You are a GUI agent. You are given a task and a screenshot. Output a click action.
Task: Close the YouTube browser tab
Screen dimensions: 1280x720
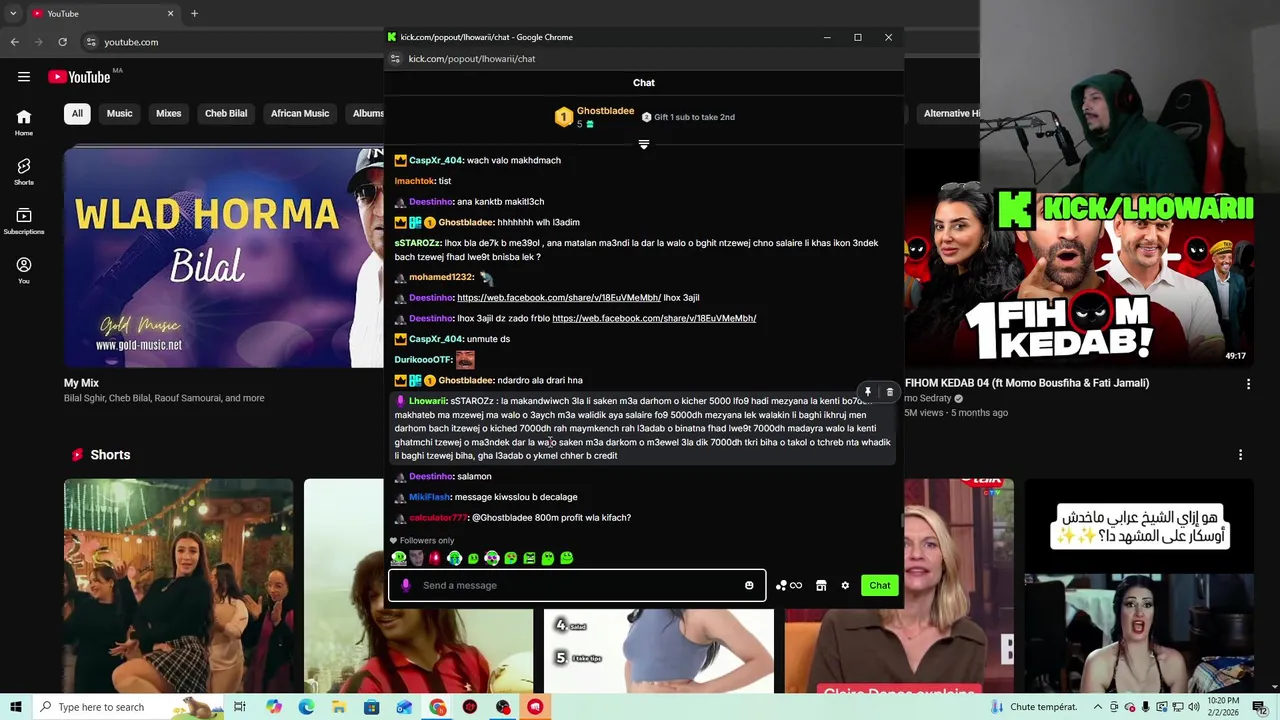[170, 13]
